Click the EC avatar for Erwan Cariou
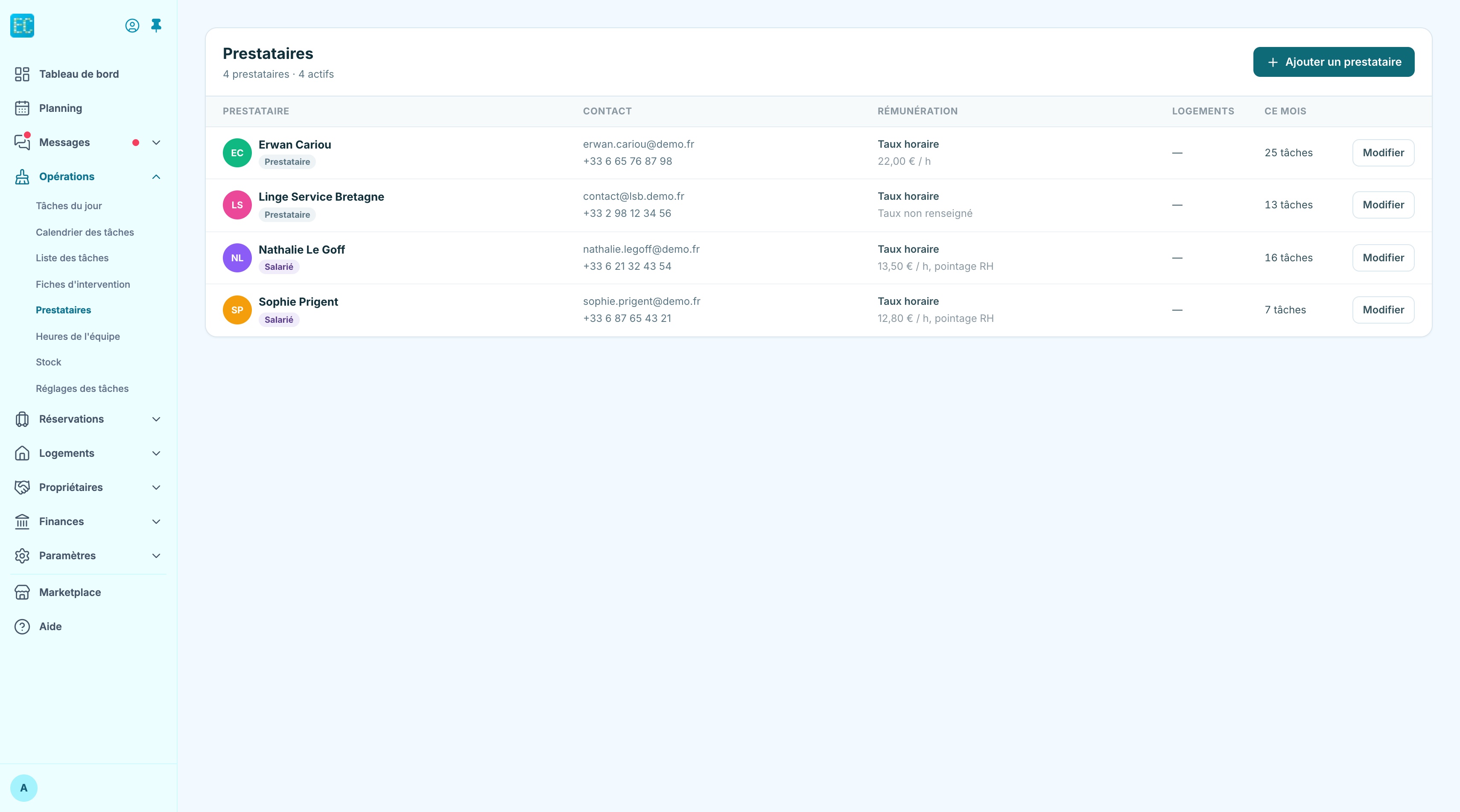 pyautogui.click(x=237, y=153)
